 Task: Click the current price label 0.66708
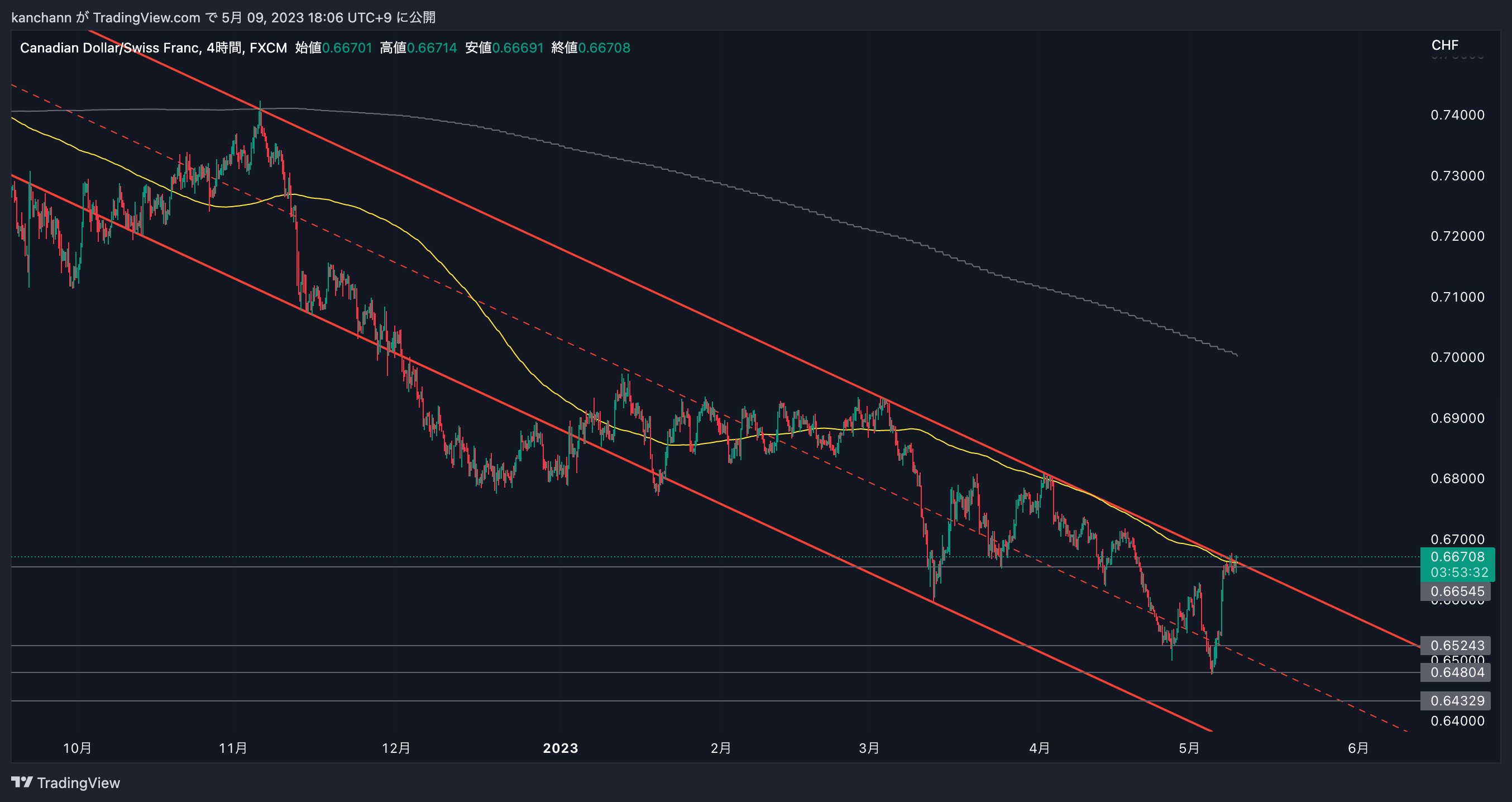pyautogui.click(x=1457, y=557)
